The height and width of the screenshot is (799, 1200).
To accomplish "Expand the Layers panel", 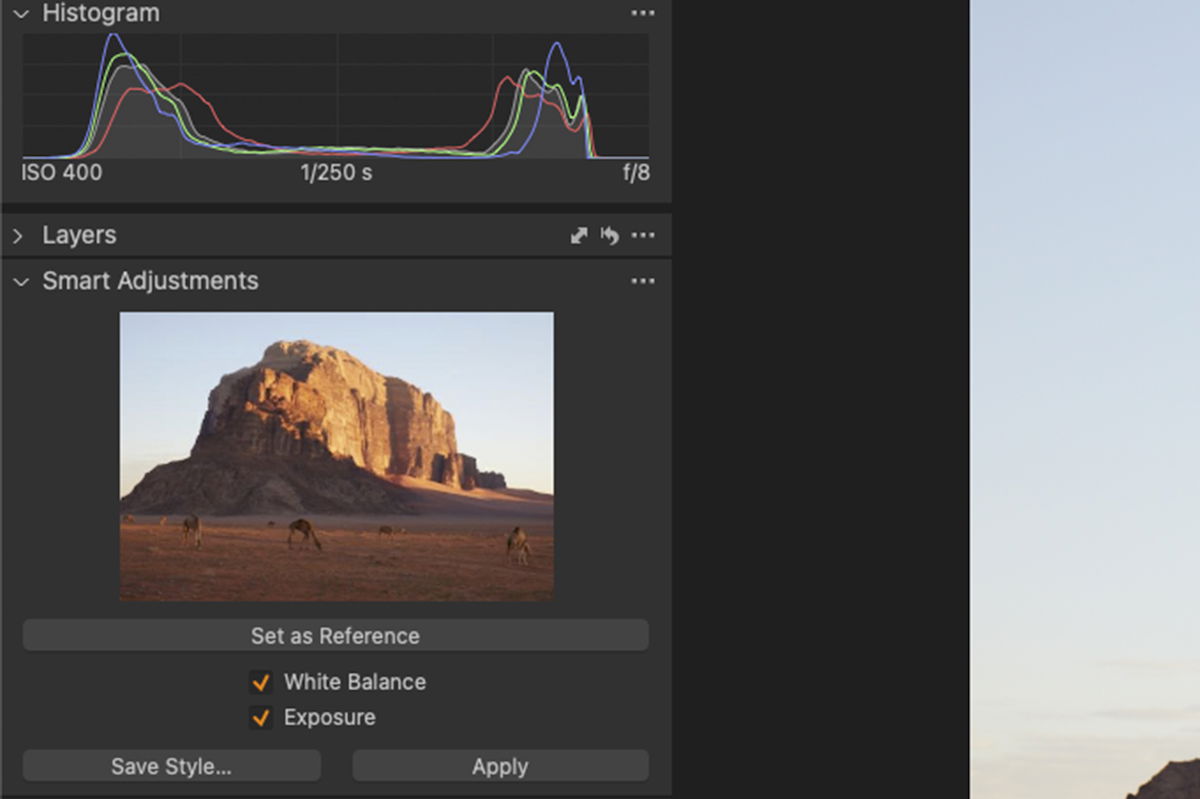I will (x=19, y=235).
